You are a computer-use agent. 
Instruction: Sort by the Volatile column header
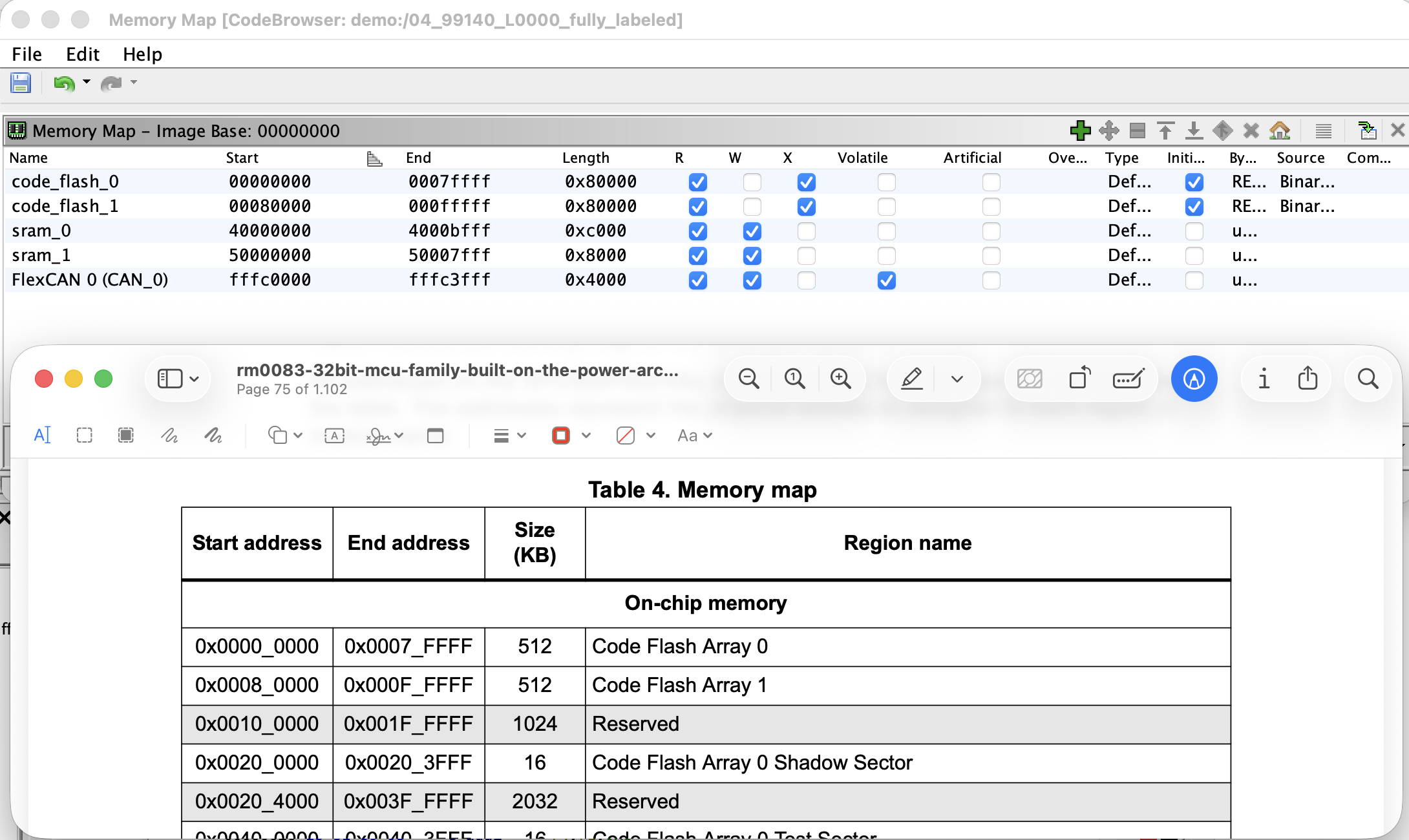click(x=862, y=158)
